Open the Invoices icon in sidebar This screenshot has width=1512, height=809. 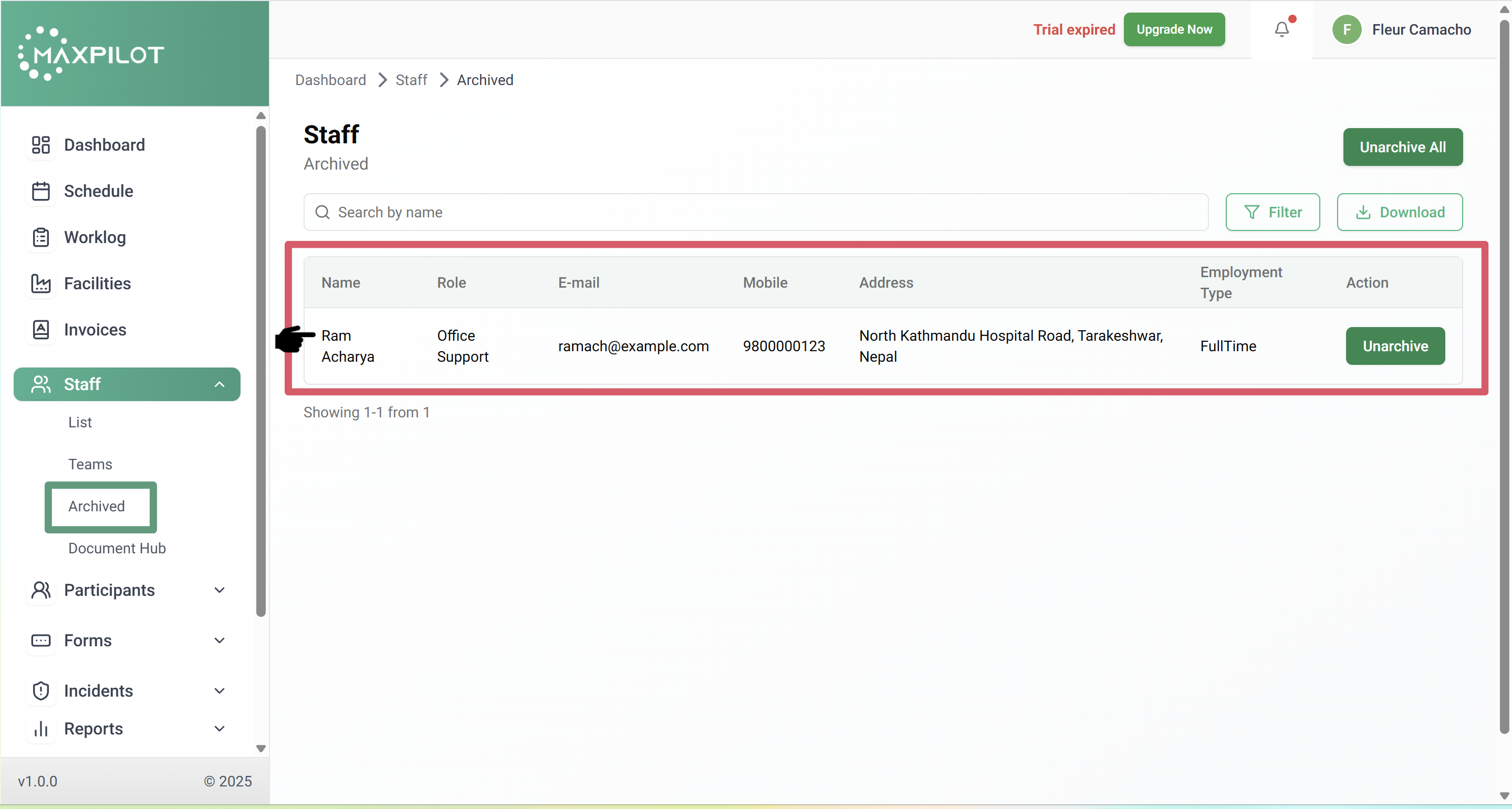tap(40, 330)
